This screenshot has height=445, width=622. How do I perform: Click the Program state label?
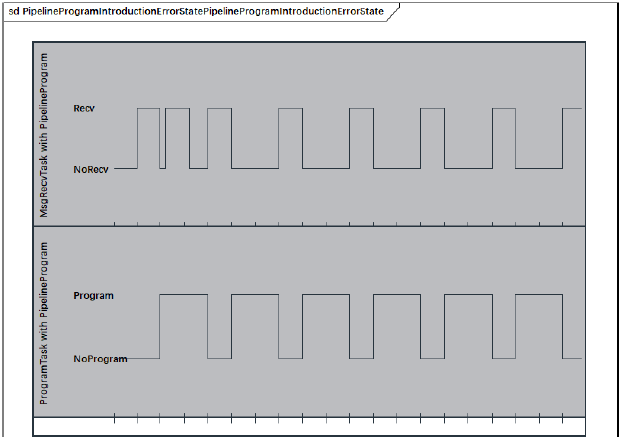94,295
